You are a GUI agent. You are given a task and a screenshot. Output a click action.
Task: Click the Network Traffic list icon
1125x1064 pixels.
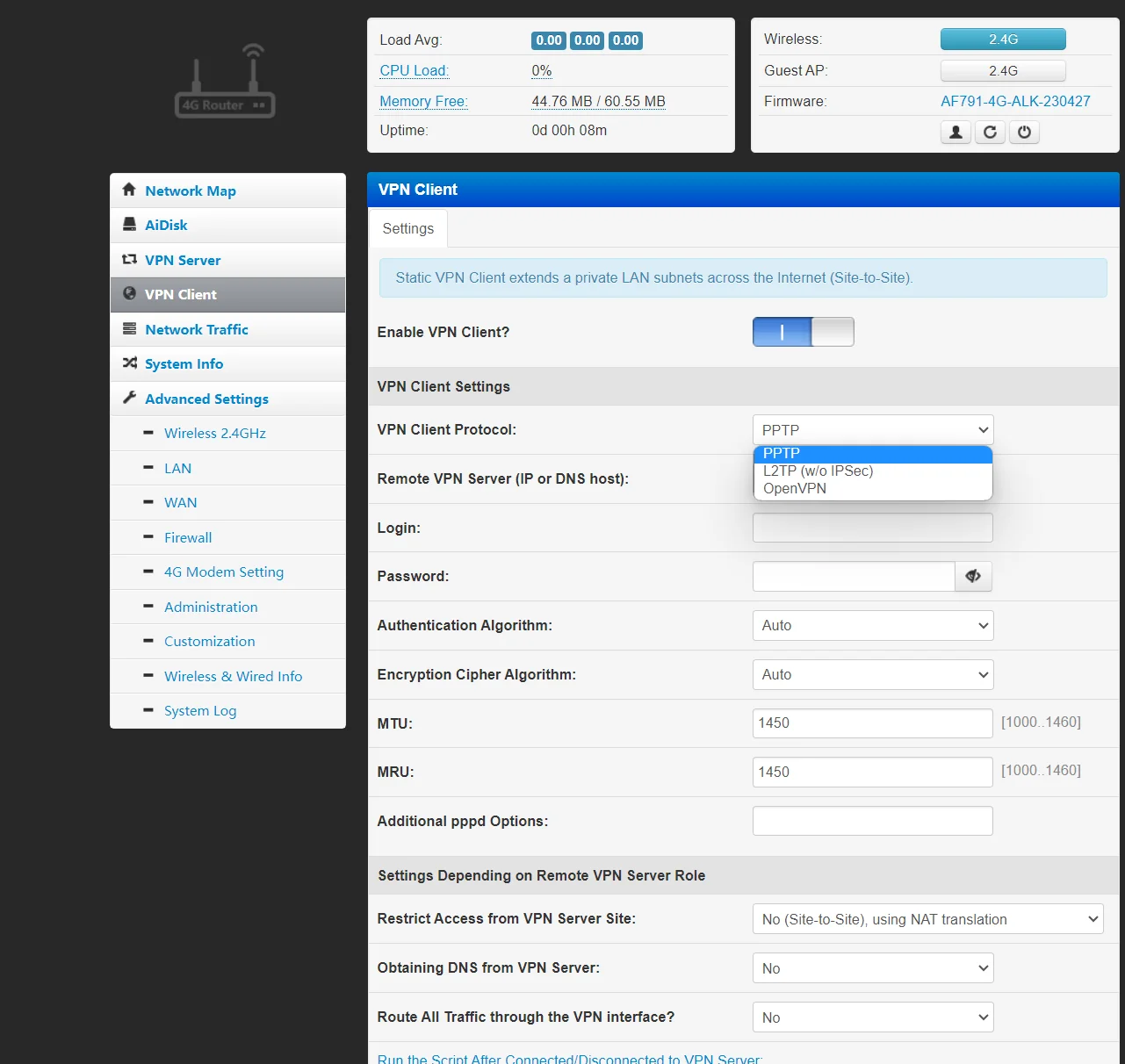click(x=129, y=328)
